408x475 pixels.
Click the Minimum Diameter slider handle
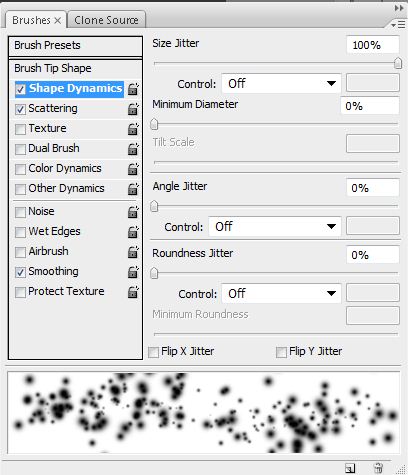pyautogui.click(x=154, y=124)
